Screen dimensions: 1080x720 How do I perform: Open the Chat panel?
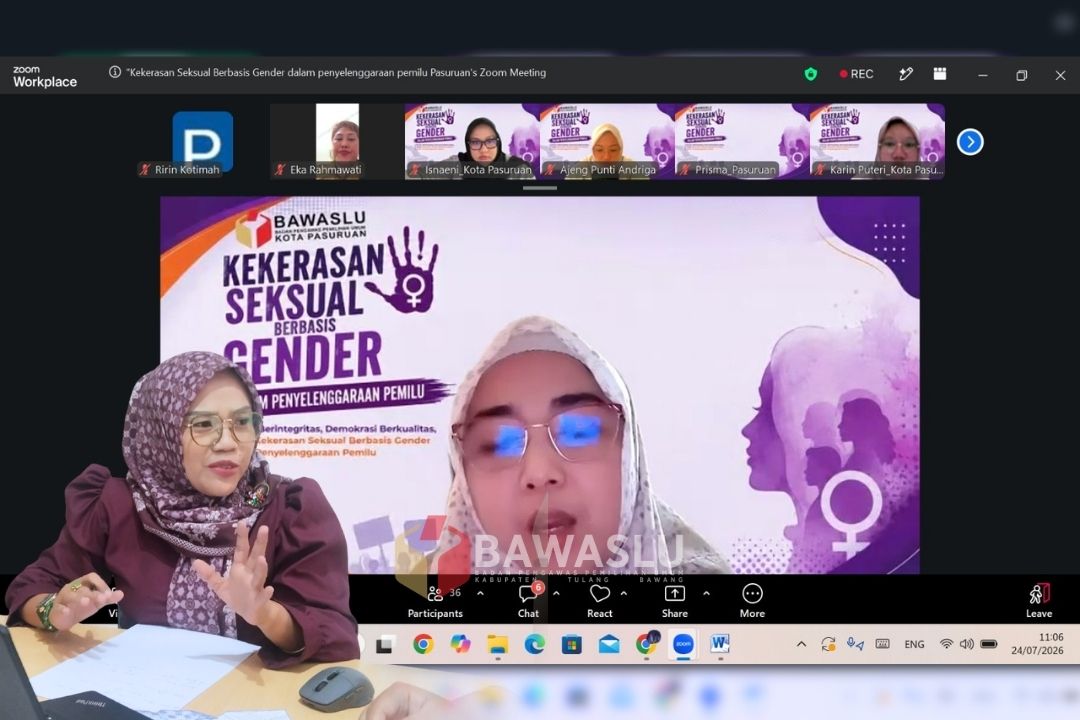528,601
